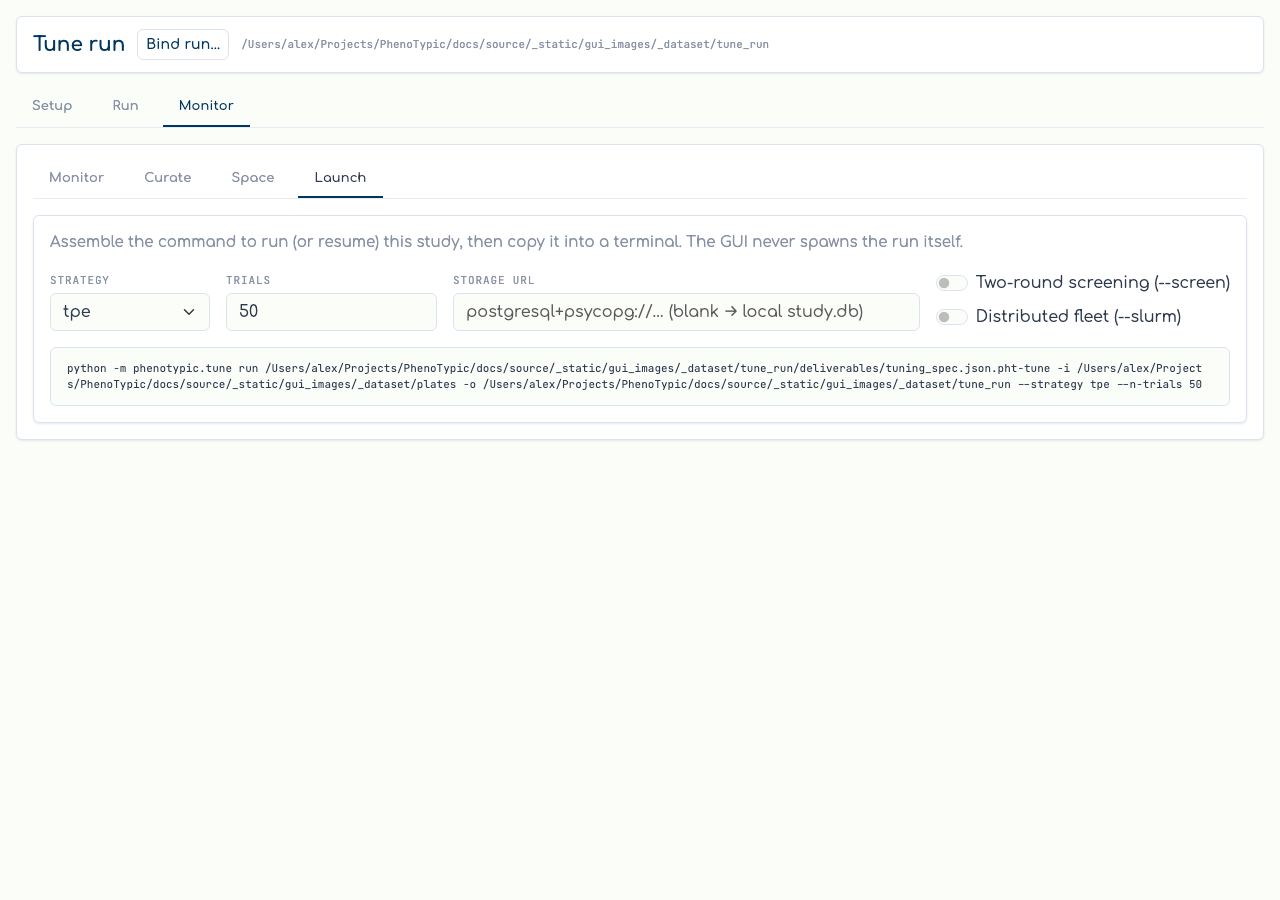Viewport: 1280px width, 900px height.
Task: Click the Distributed fleet (--slurm) label
Action: [x=1078, y=317]
